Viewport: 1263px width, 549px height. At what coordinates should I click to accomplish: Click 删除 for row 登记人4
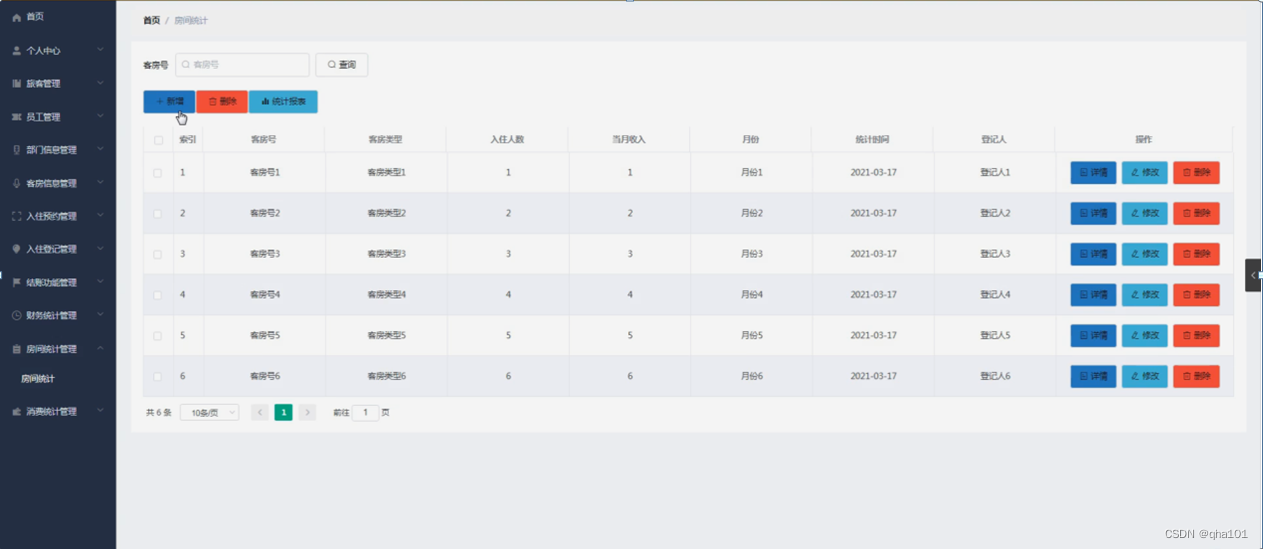(1196, 295)
